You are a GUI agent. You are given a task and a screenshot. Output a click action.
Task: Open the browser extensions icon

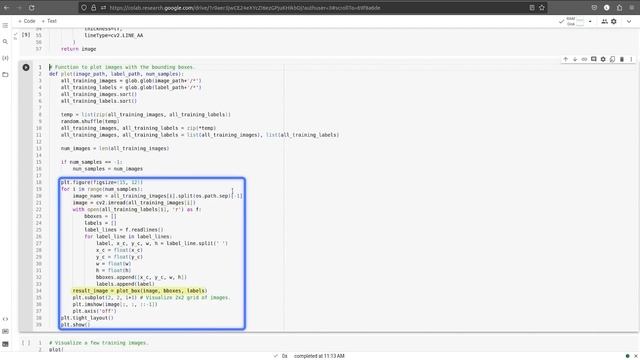[x=619, y=7]
